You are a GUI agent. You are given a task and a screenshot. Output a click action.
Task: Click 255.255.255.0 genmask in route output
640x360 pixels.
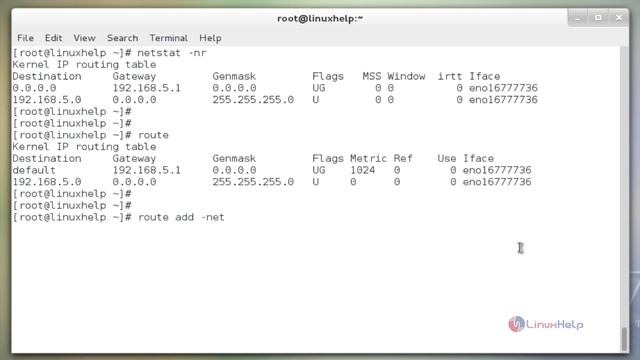(x=253, y=182)
